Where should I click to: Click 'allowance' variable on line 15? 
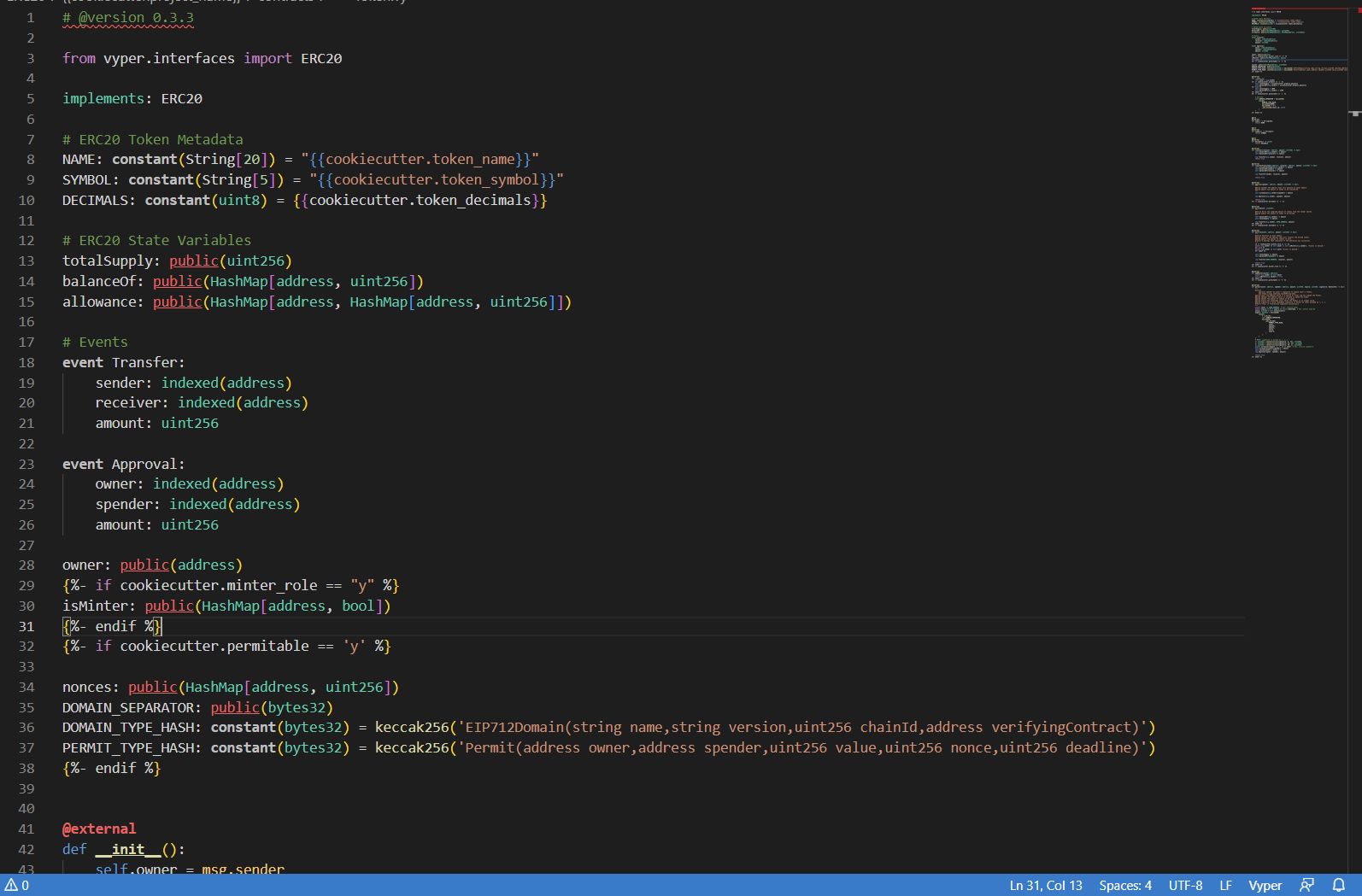[x=99, y=302]
